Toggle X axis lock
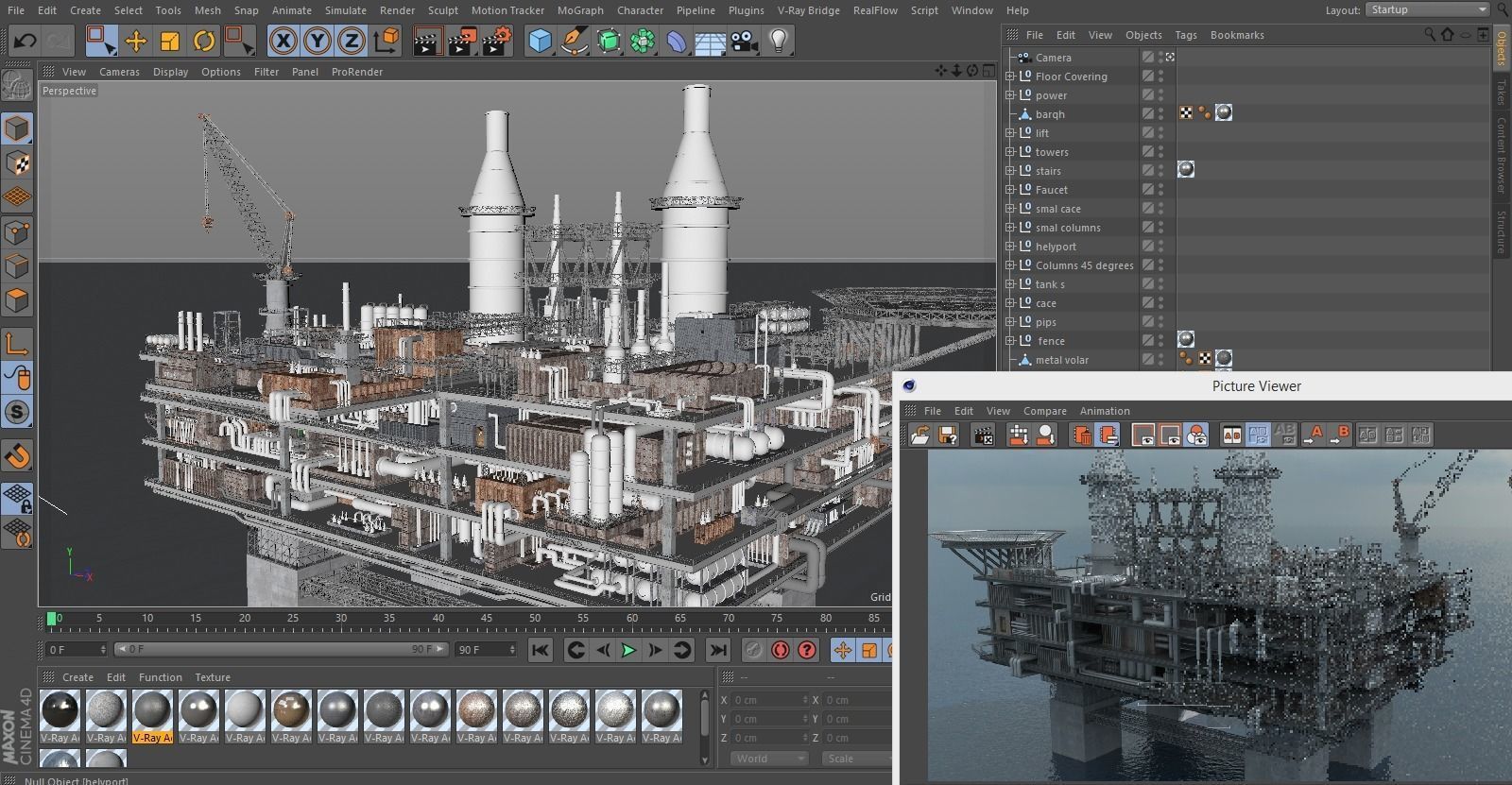Screen dimensions: 1512x785 (283, 41)
